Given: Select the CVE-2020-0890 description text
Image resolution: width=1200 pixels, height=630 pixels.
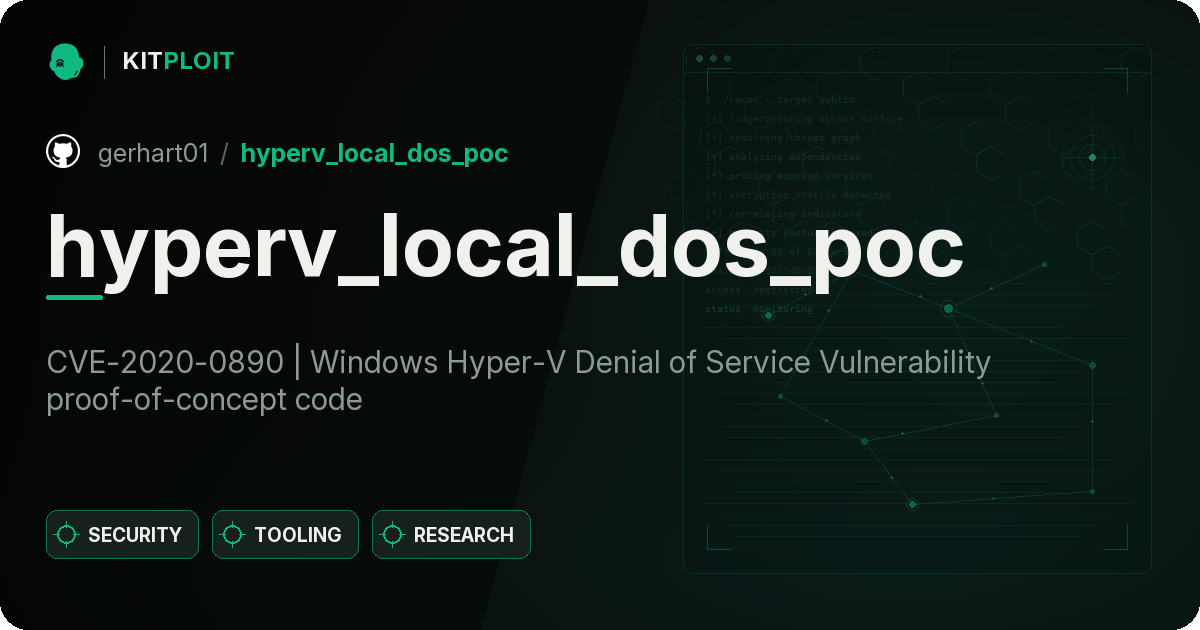Looking at the screenshot, I should [519, 380].
